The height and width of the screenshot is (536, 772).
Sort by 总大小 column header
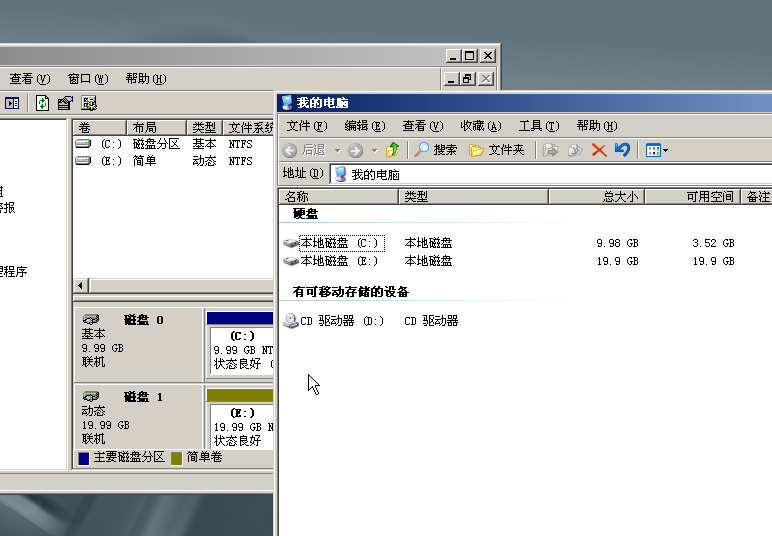[596, 197]
